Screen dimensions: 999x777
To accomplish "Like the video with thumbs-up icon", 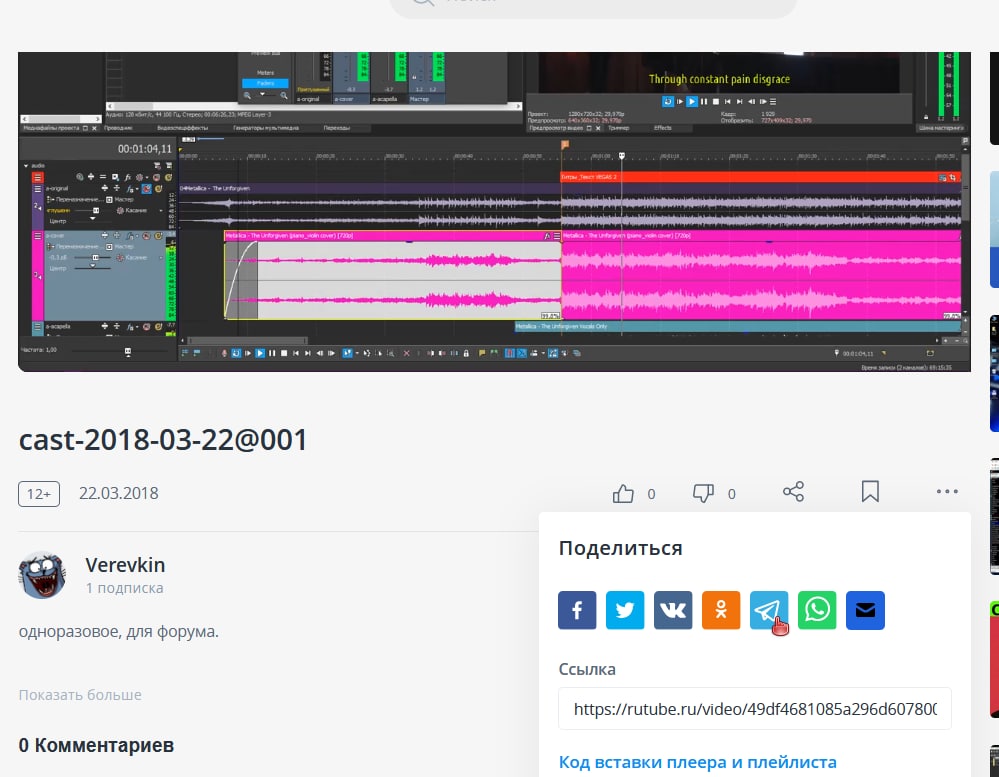I will (x=623, y=494).
